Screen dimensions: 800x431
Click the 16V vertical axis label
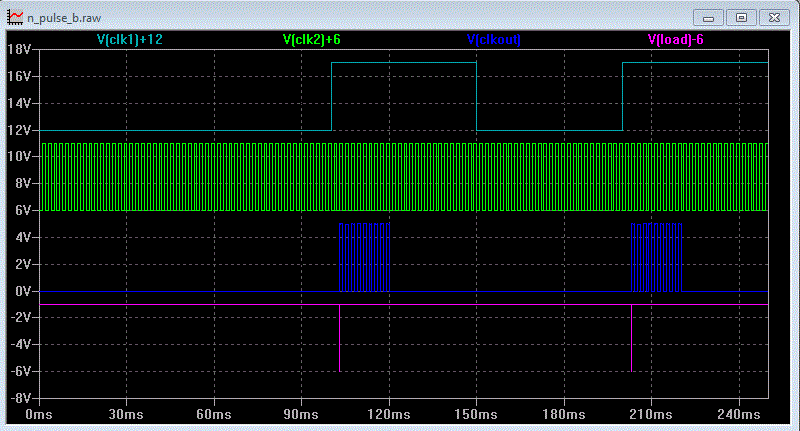(19, 77)
